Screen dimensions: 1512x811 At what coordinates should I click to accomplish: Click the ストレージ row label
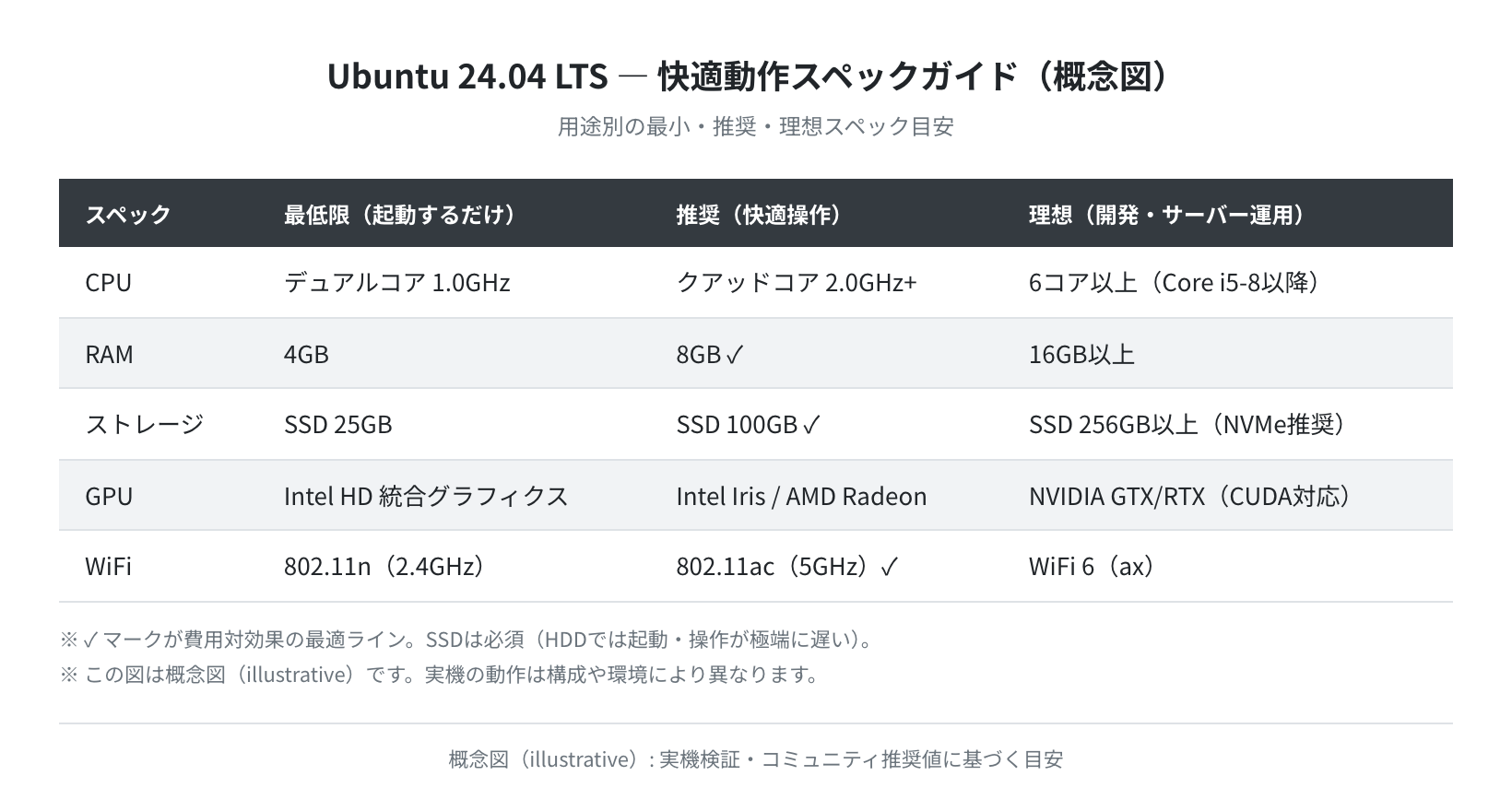[145, 425]
